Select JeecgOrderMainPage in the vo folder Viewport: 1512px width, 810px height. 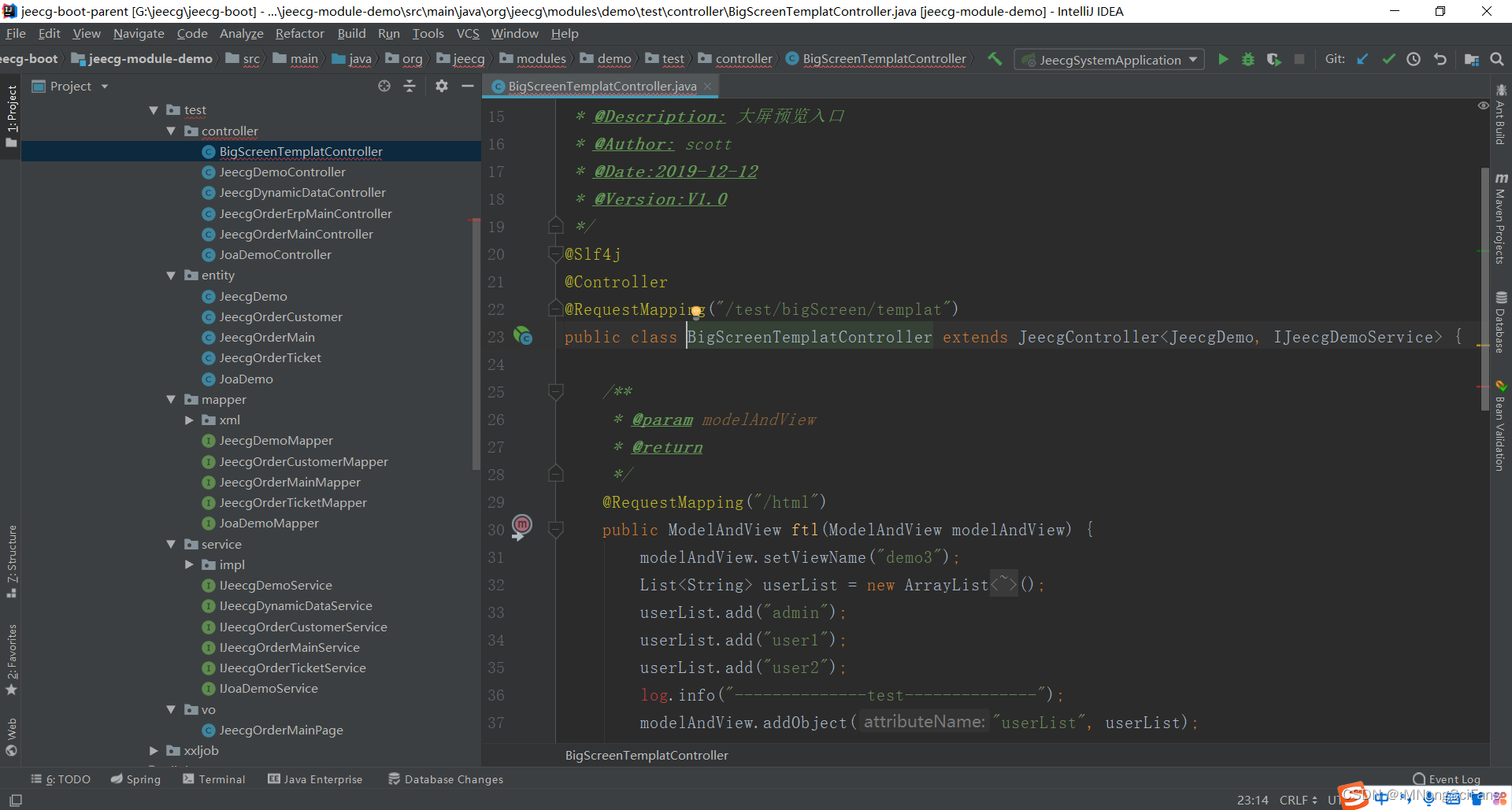pos(281,730)
